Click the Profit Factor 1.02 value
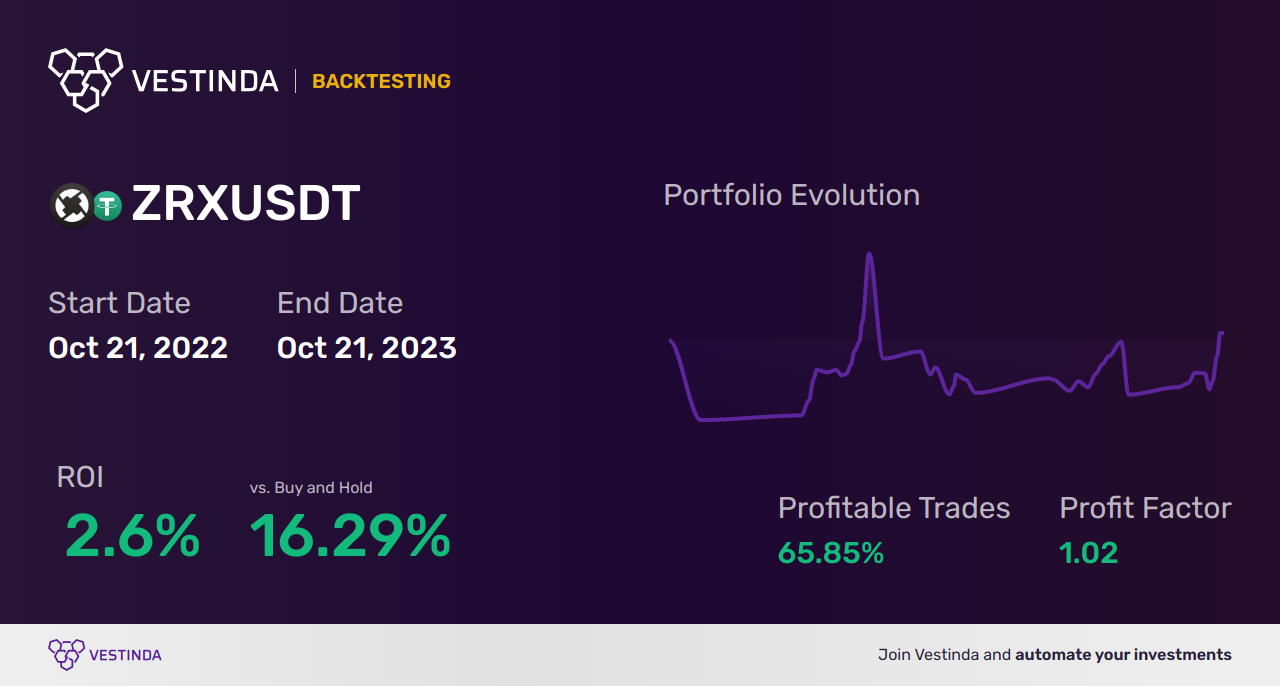 tap(1089, 553)
